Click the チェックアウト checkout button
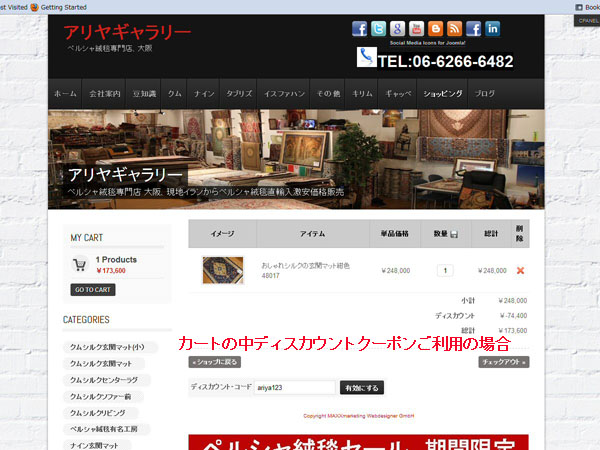This screenshot has height=450, width=600. (x=503, y=362)
